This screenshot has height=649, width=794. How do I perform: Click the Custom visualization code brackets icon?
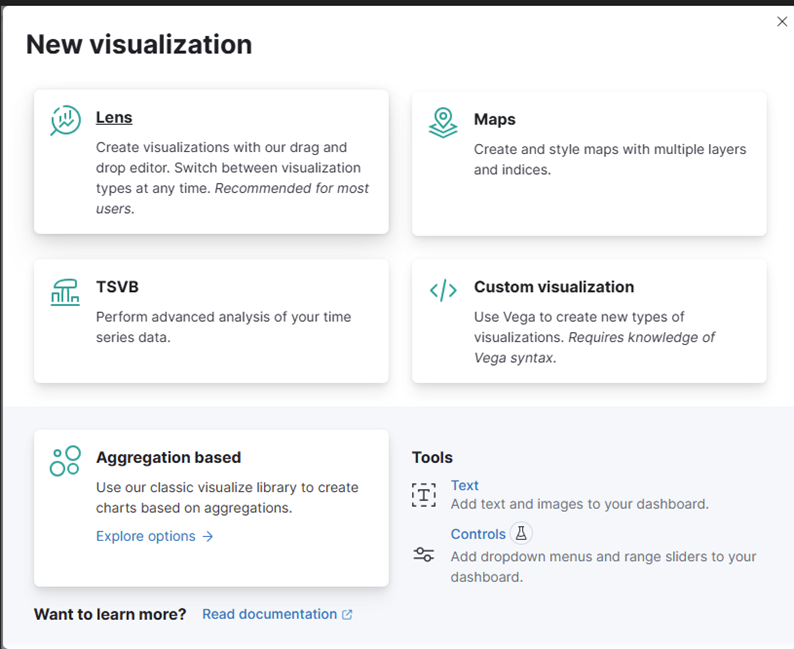pyautogui.click(x=443, y=291)
